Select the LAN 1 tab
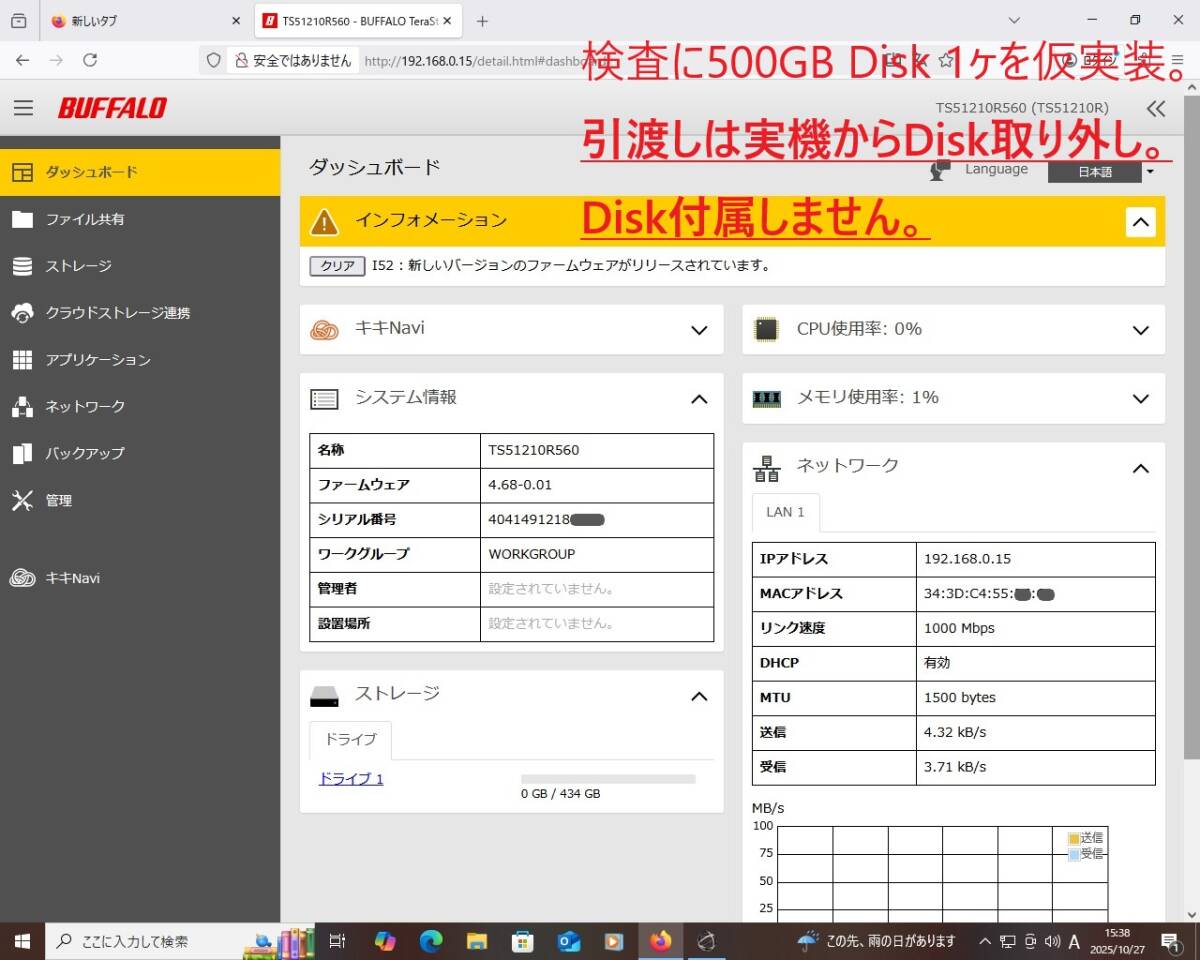The height and width of the screenshot is (960, 1200). point(785,512)
